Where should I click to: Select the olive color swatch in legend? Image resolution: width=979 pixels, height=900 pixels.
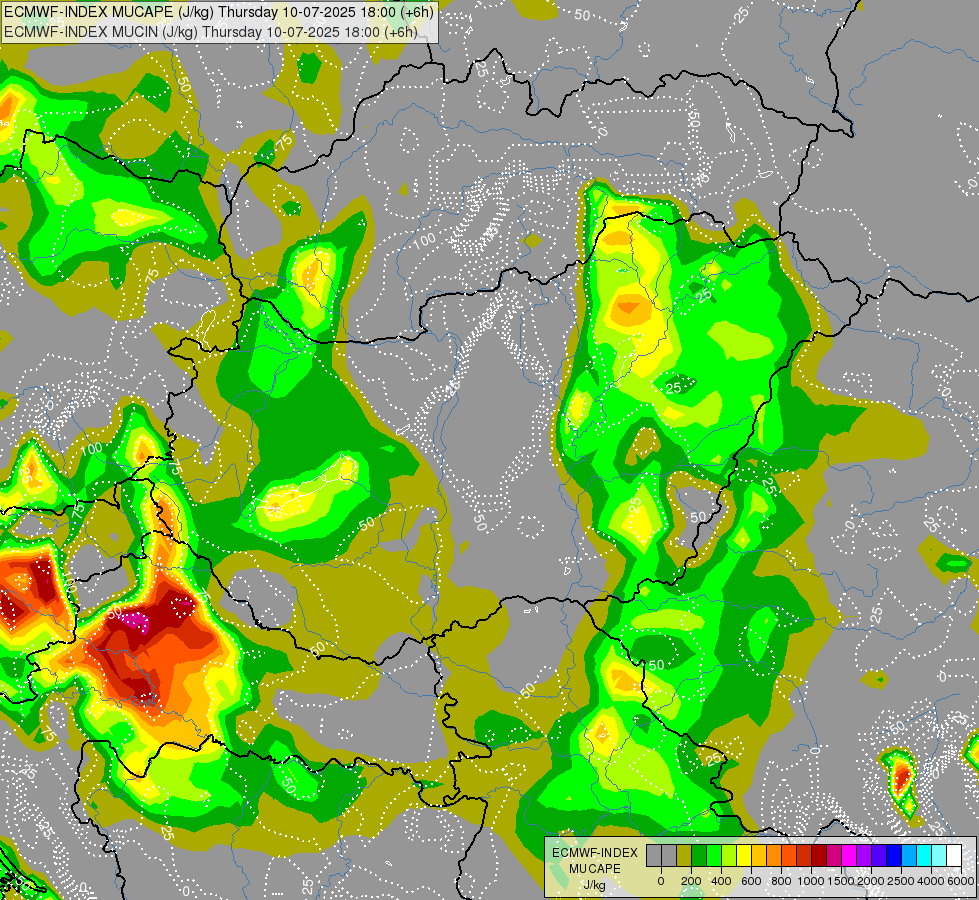pyautogui.click(x=684, y=856)
